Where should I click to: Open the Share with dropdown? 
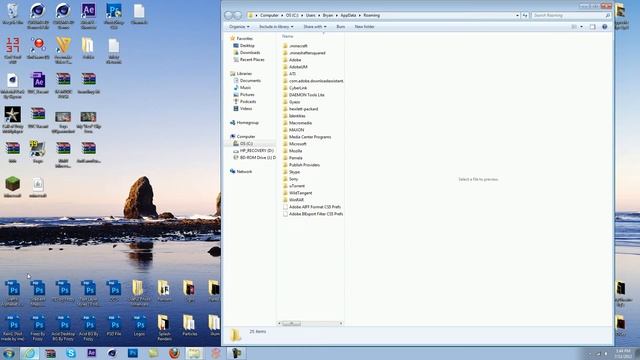click(x=315, y=27)
